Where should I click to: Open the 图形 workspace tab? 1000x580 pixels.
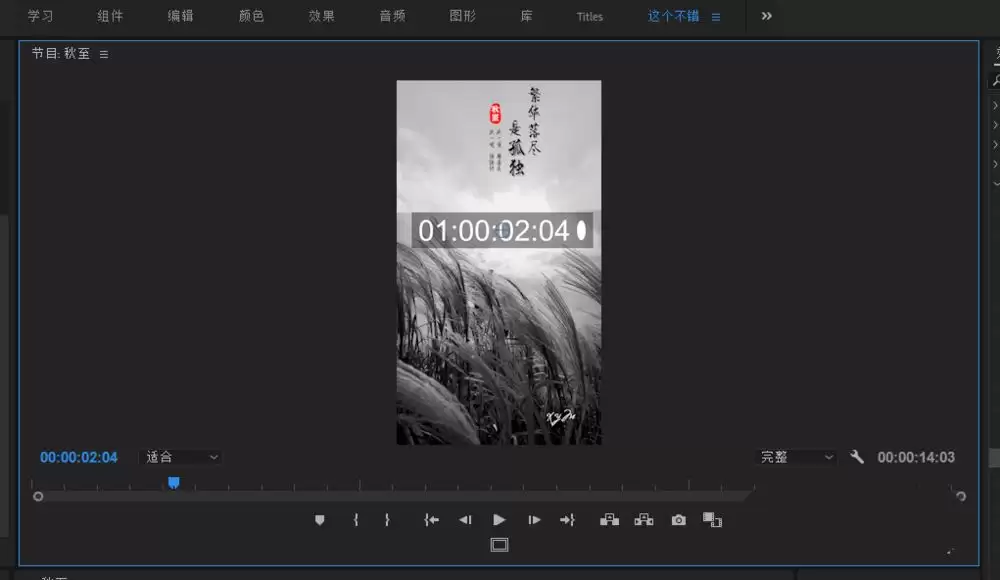click(x=462, y=16)
